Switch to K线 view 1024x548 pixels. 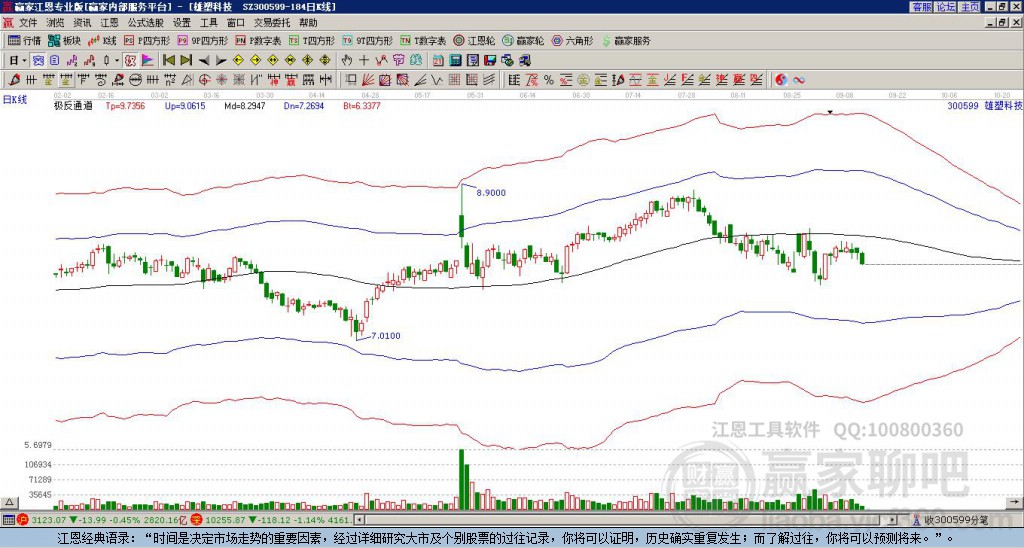(103, 40)
